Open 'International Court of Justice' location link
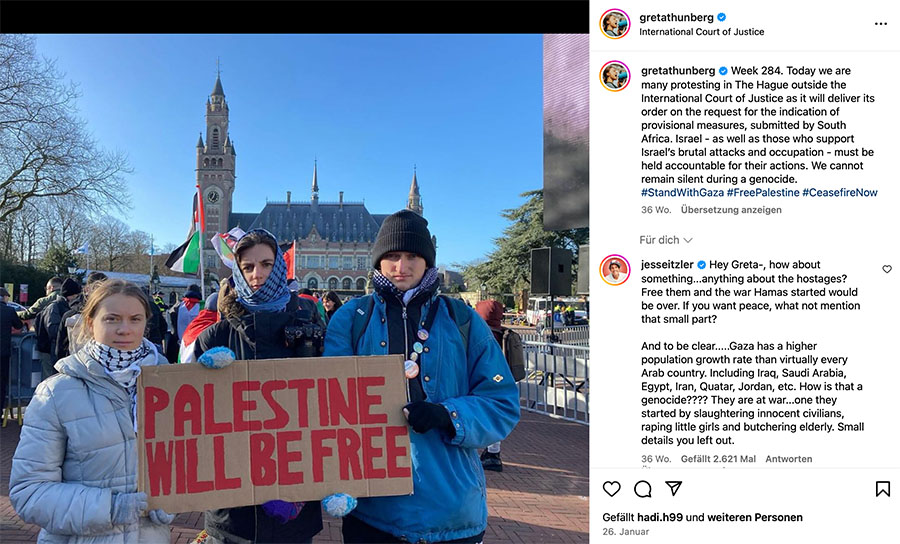Viewport: 900px width, 544px height. tap(701, 32)
